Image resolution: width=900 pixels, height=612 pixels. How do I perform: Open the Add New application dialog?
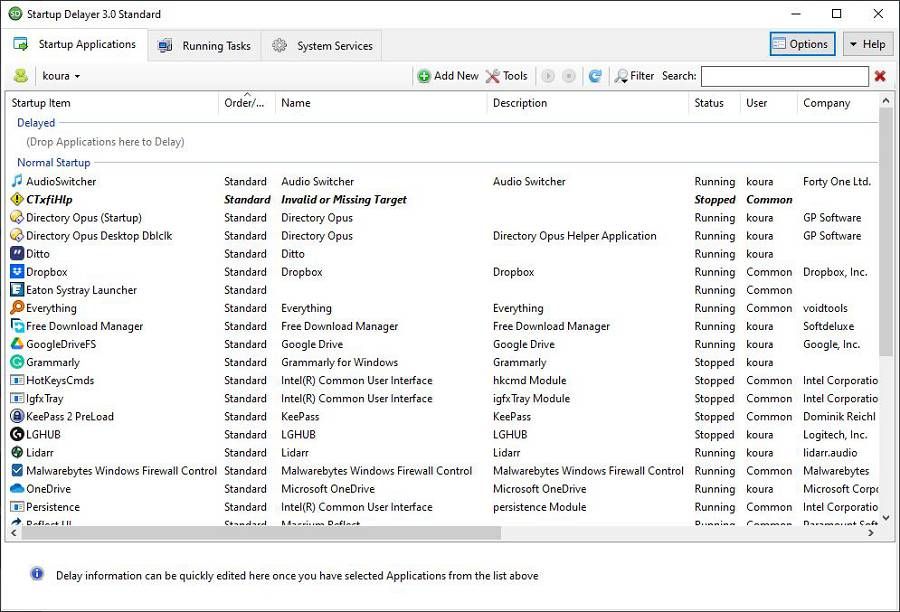coord(447,75)
